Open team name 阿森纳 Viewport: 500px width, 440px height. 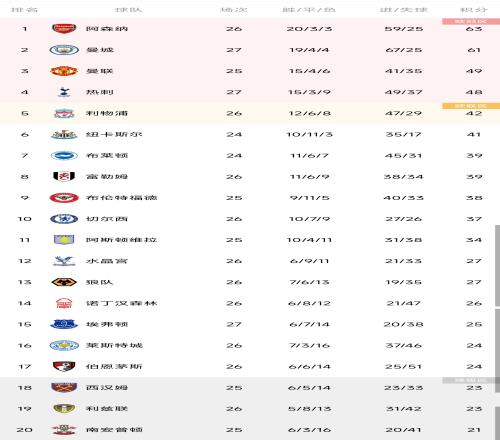tap(107, 29)
